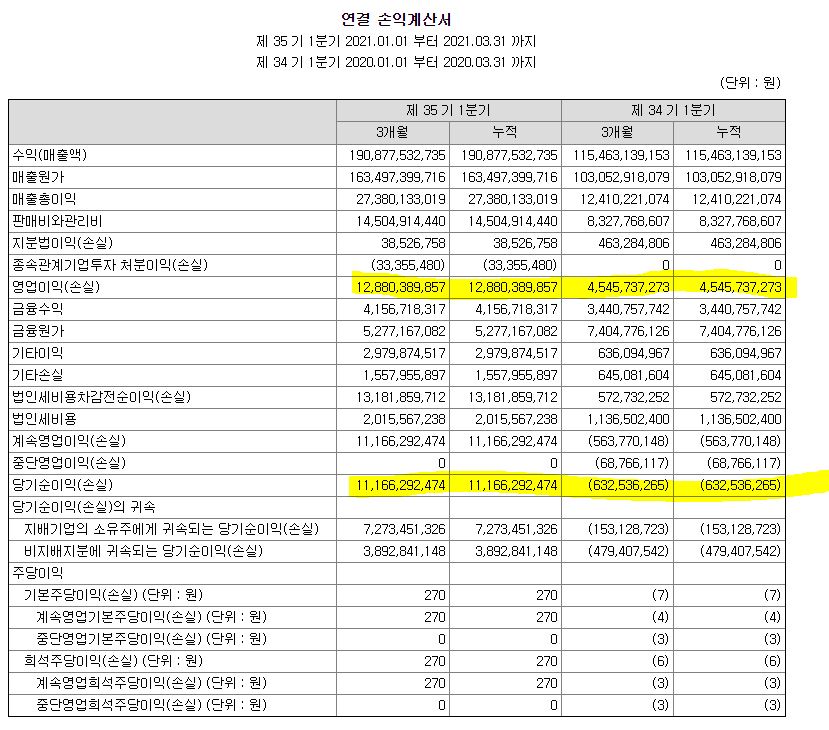829x730 pixels.
Task: Click the 누적 subheader under 제 34 기 1분기
Action: tap(729, 132)
